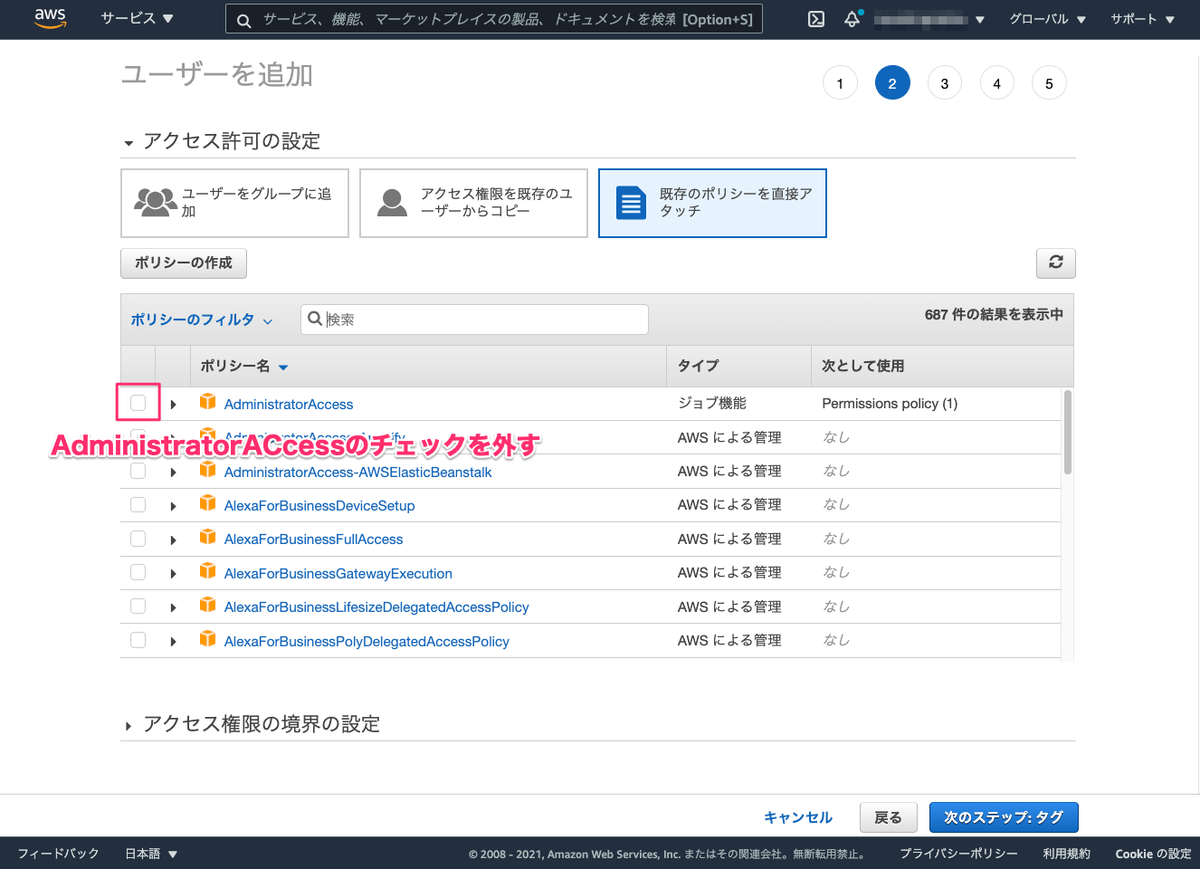
Task: Click the ポリシーの作成 button
Action: click(183, 263)
